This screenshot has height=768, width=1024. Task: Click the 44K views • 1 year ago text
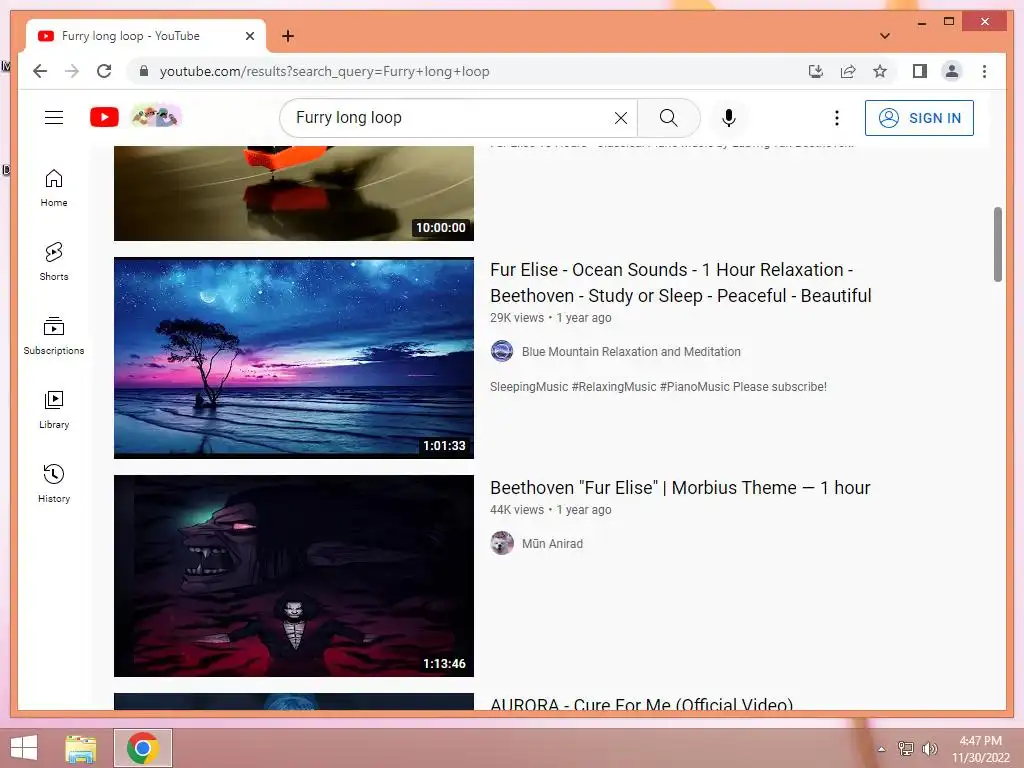pyautogui.click(x=551, y=509)
